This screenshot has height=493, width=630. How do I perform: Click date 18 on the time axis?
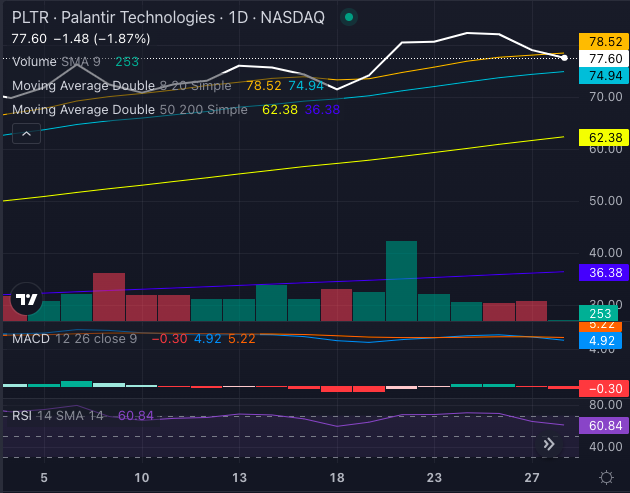click(337, 477)
